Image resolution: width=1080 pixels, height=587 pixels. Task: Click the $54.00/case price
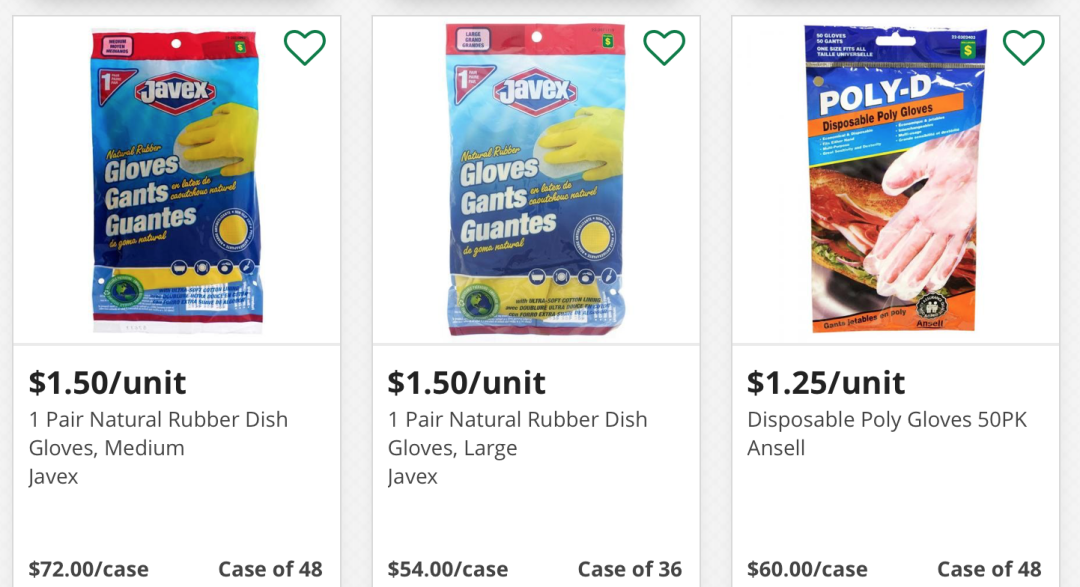[448, 569]
